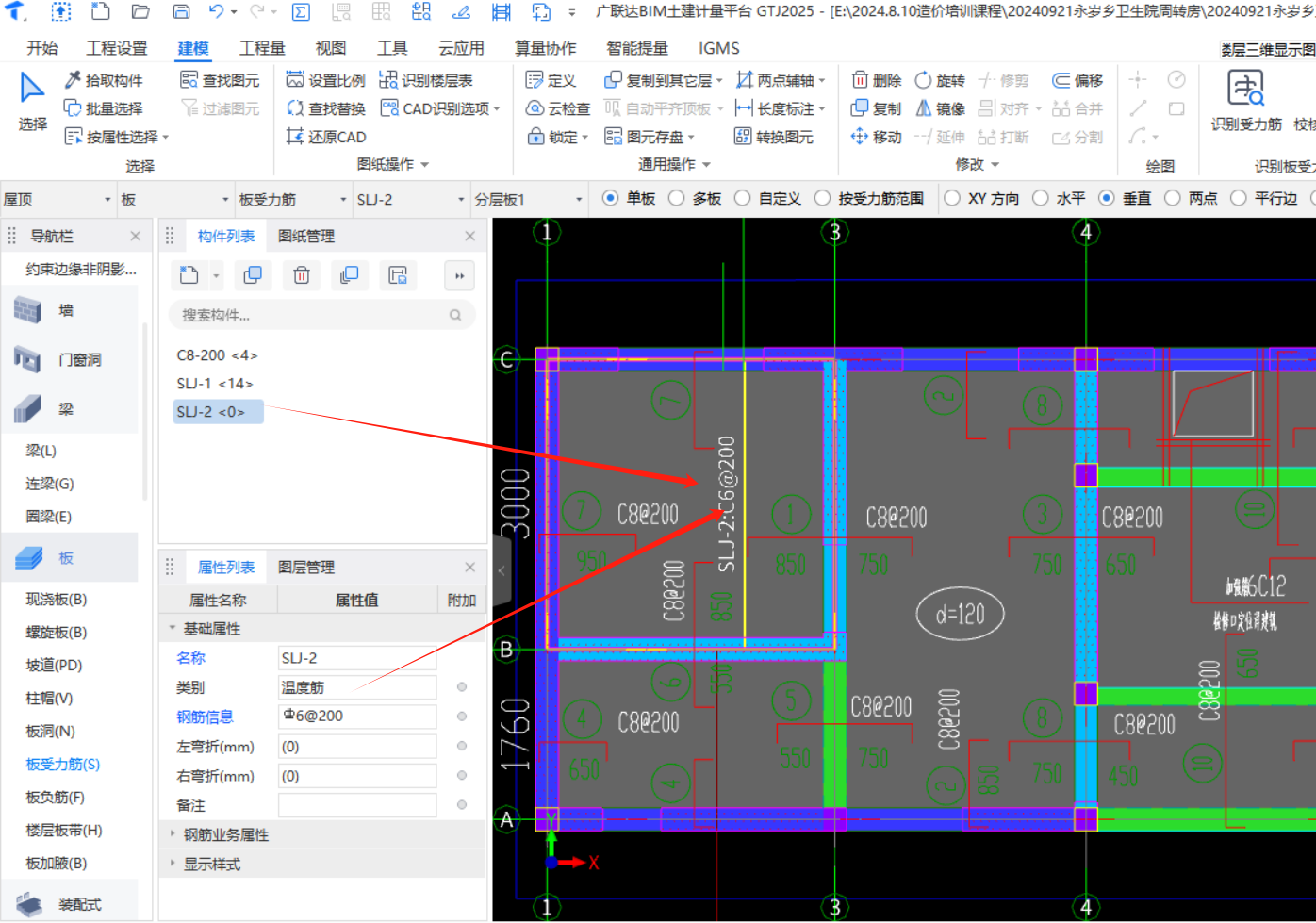This screenshot has width=1316, height=923.
Task: Open the 工程量 ribbon tab
Action: coord(262,48)
